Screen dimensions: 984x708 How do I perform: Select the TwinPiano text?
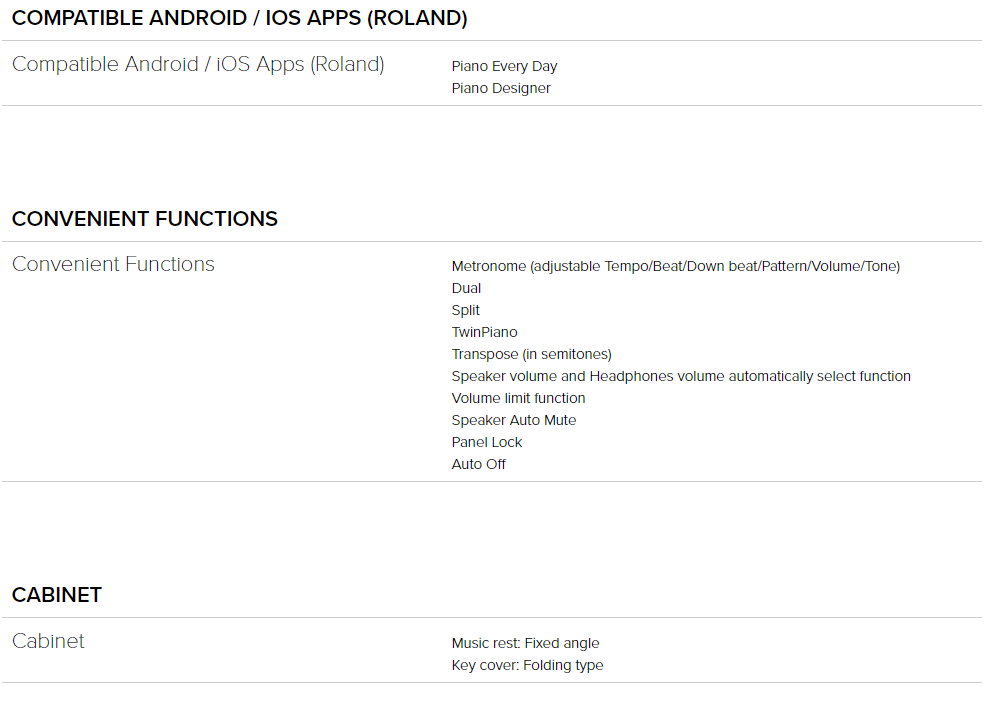click(x=484, y=333)
